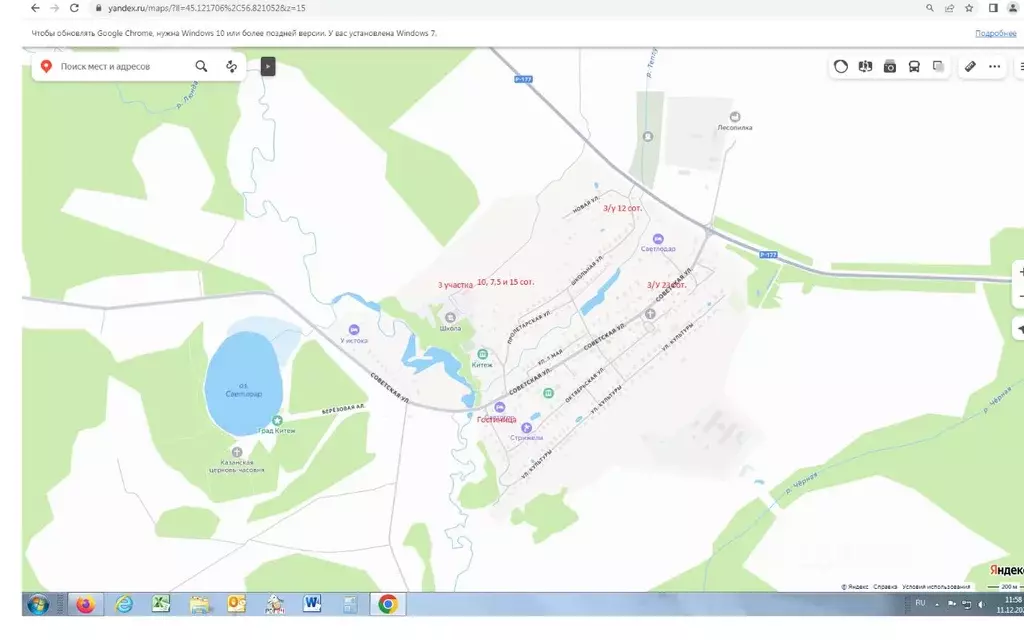Toggle the public transport bus icon
This screenshot has height=640, width=1024.
pos(914,66)
